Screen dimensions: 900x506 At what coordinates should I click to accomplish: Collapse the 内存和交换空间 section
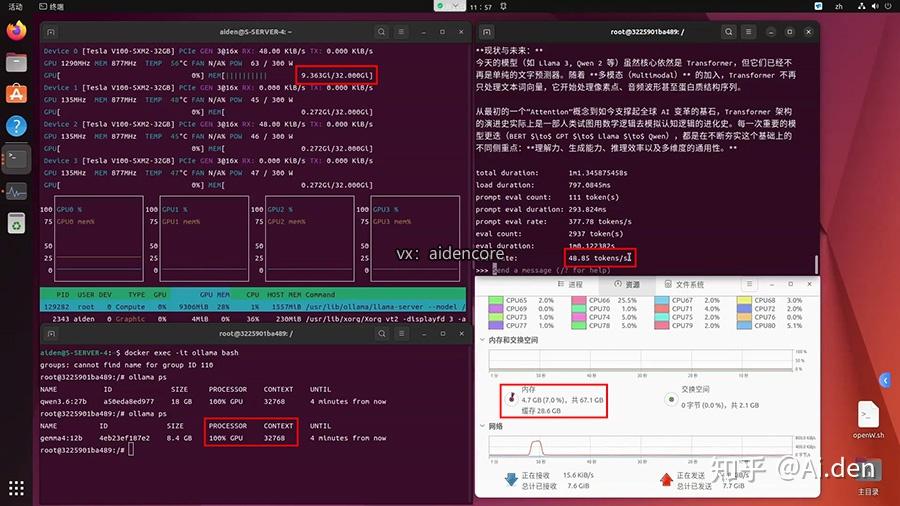[483, 340]
